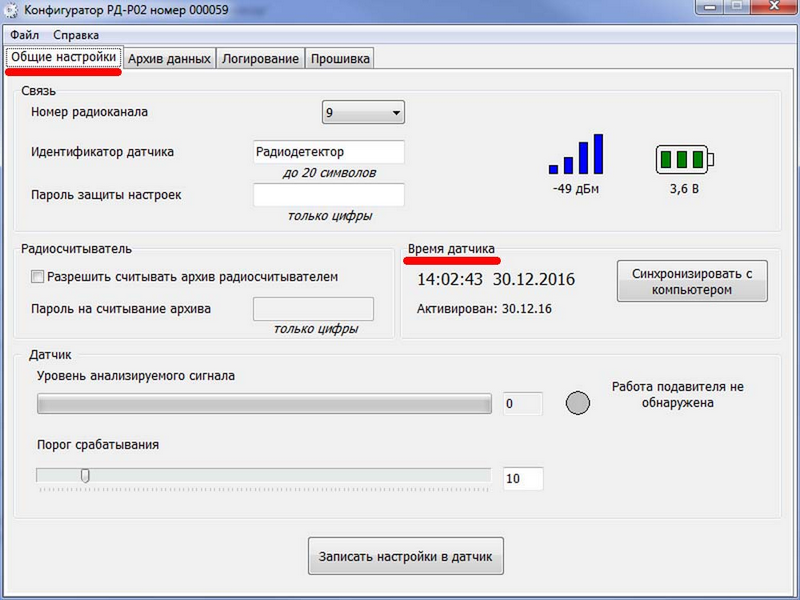Open the Файл menu
Screen dimensions: 800x600
click(x=24, y=35)
